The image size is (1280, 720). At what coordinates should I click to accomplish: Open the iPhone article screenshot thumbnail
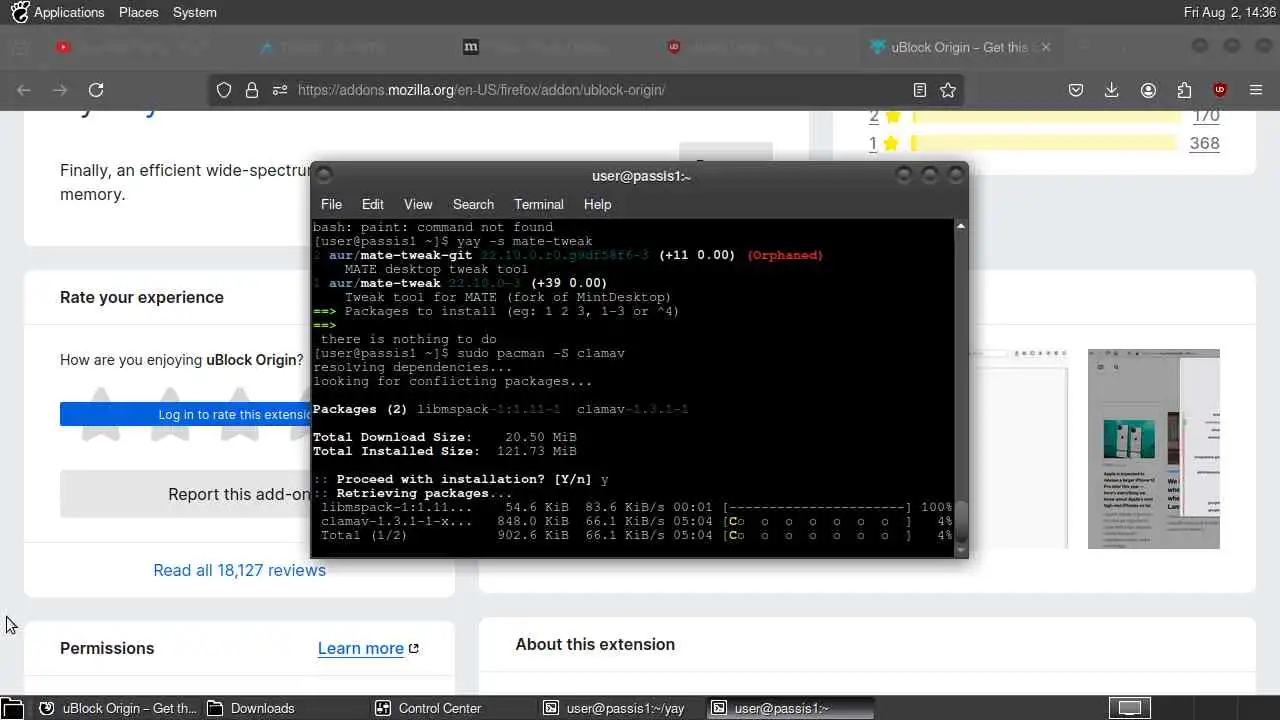pyautogui.click(x=1153, y=449)
